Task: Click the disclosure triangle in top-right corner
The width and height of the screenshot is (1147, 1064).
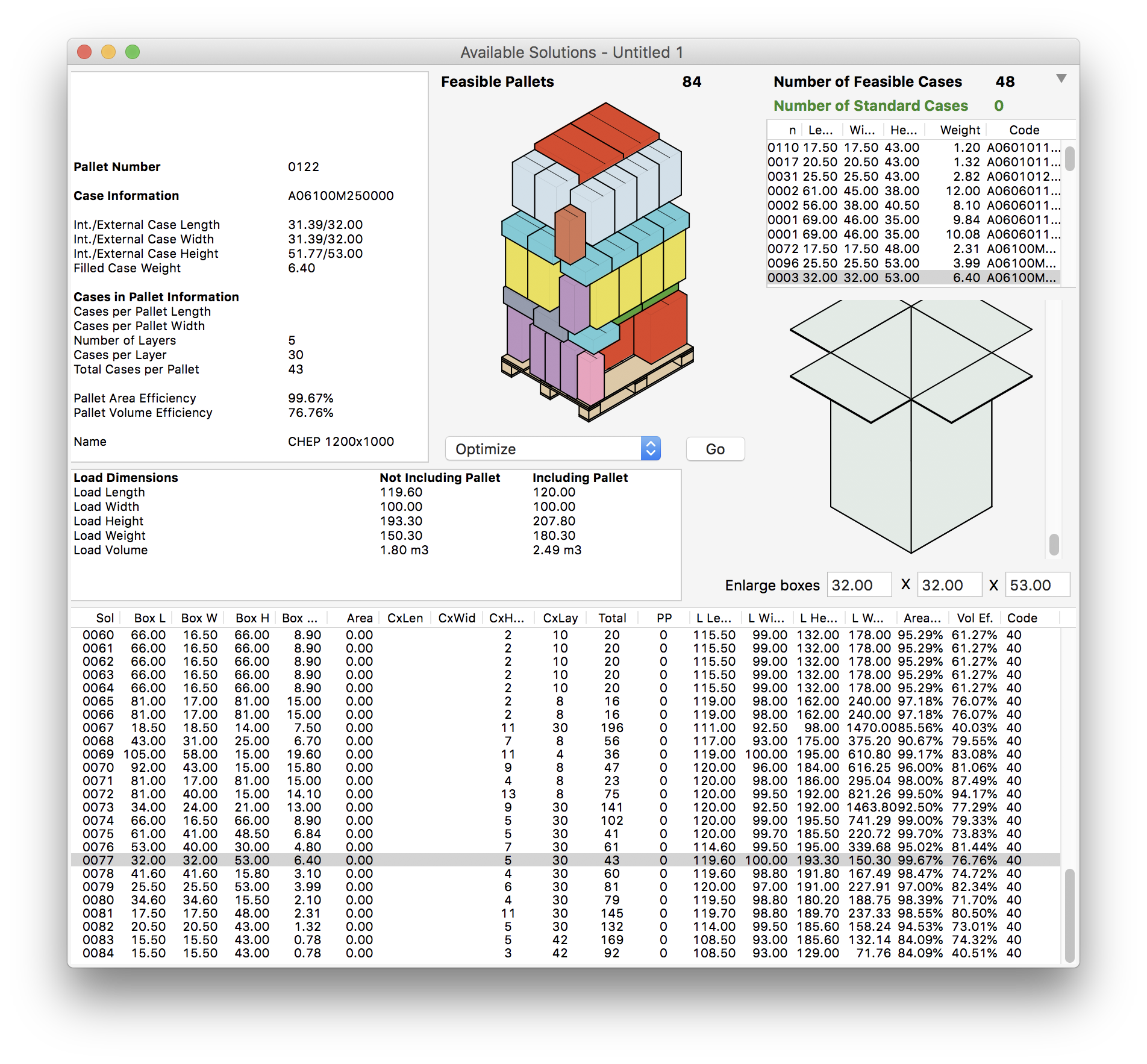Action: (1061, 79)
